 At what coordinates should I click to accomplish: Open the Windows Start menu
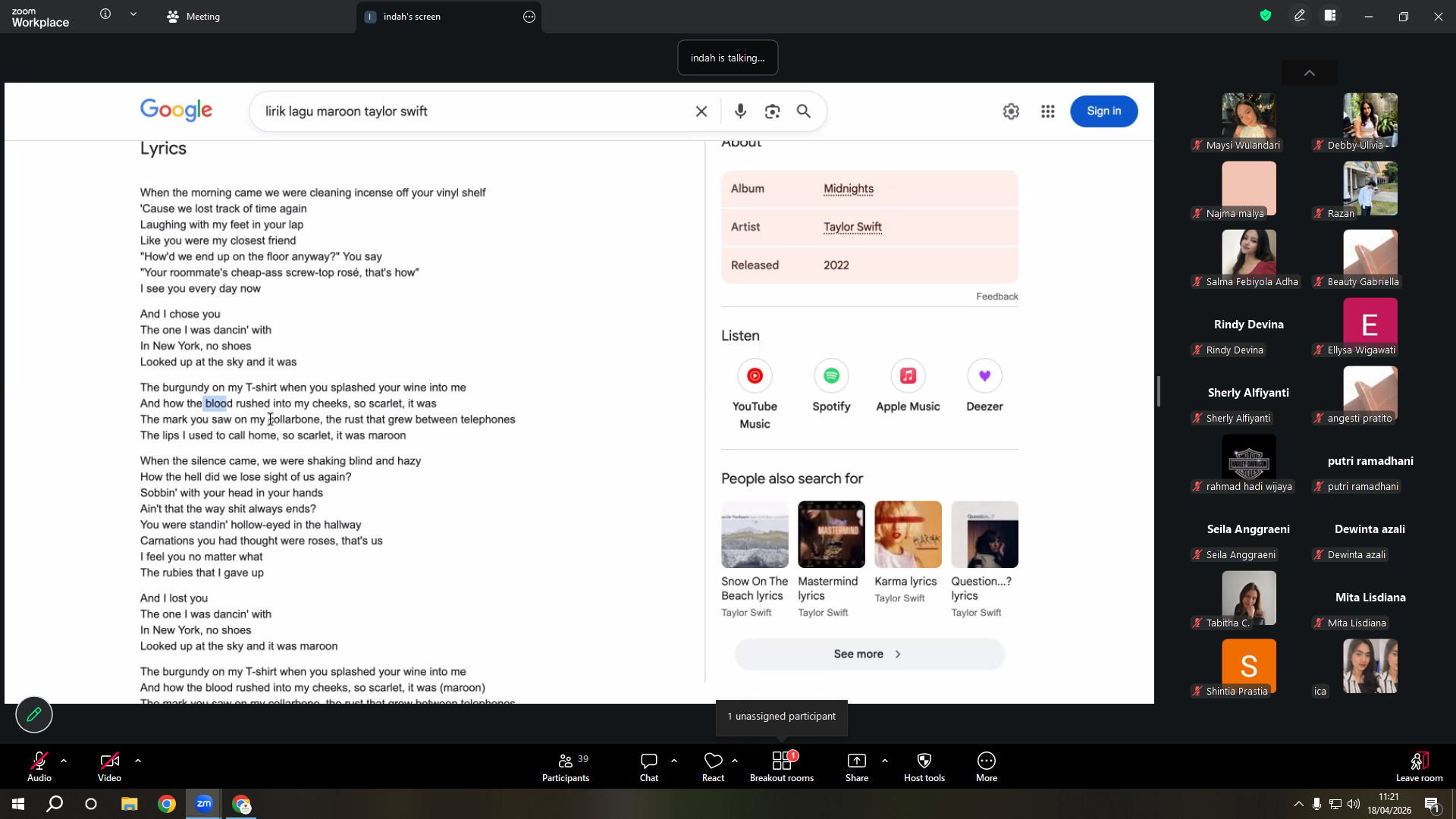pos(18,804)
